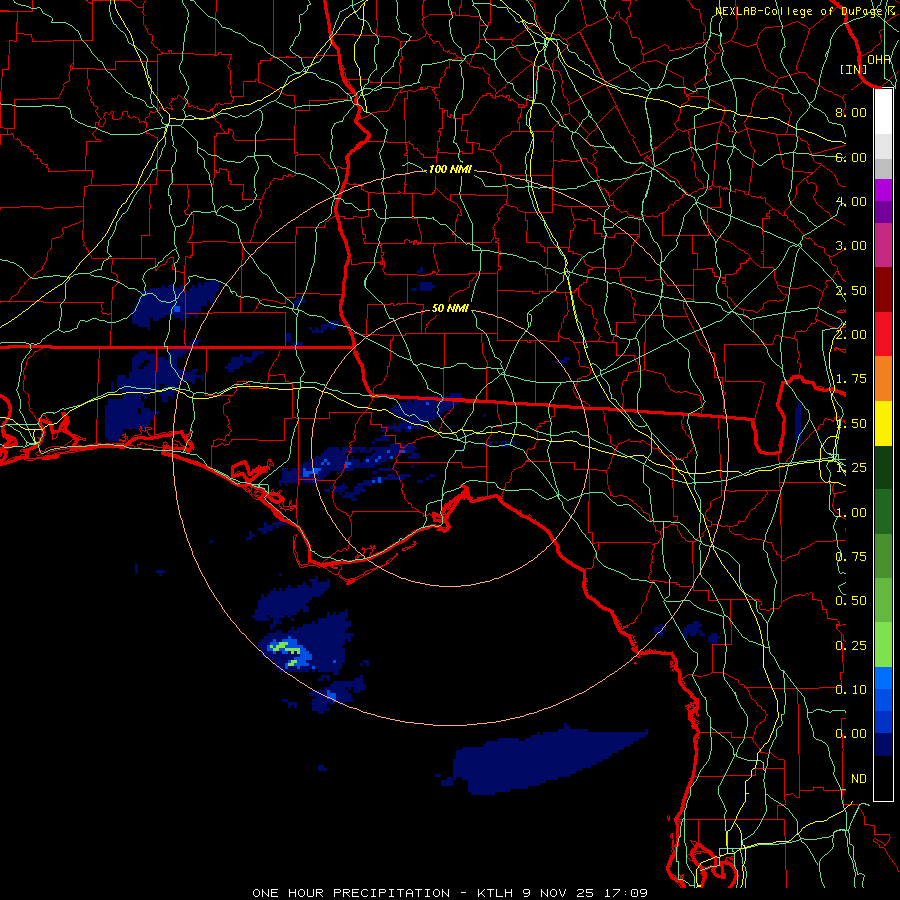Image resolution: width=900 pixels, height=900 pixels.
Task: Select the 2.00 legend value
Action: [851, 335]
